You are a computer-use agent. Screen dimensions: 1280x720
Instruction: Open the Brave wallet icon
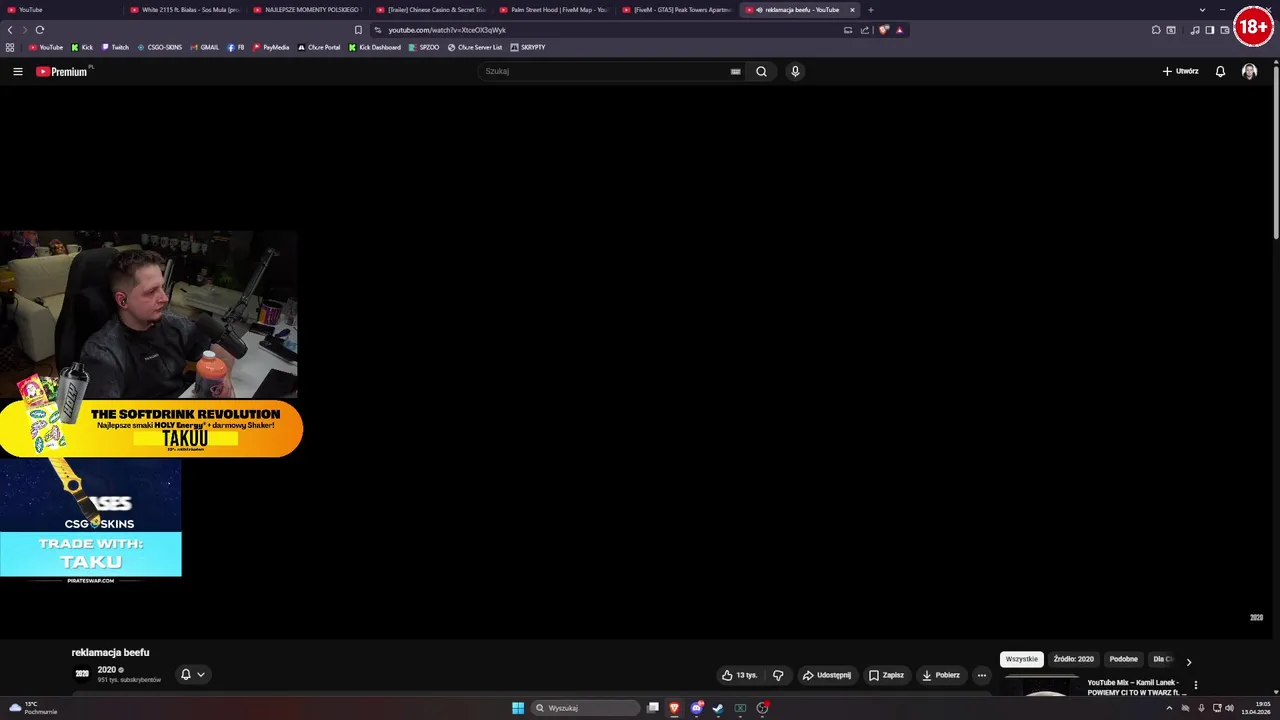point(1224,30)
